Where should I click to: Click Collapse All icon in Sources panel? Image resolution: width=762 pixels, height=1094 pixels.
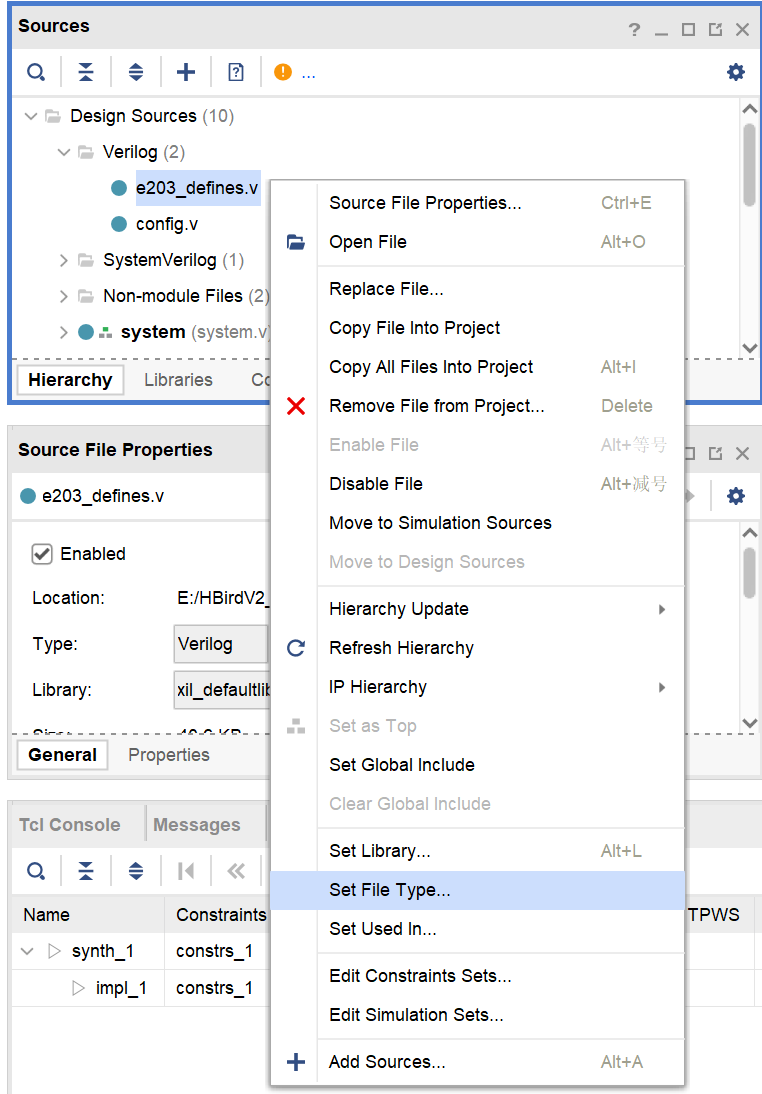[86, 72]
